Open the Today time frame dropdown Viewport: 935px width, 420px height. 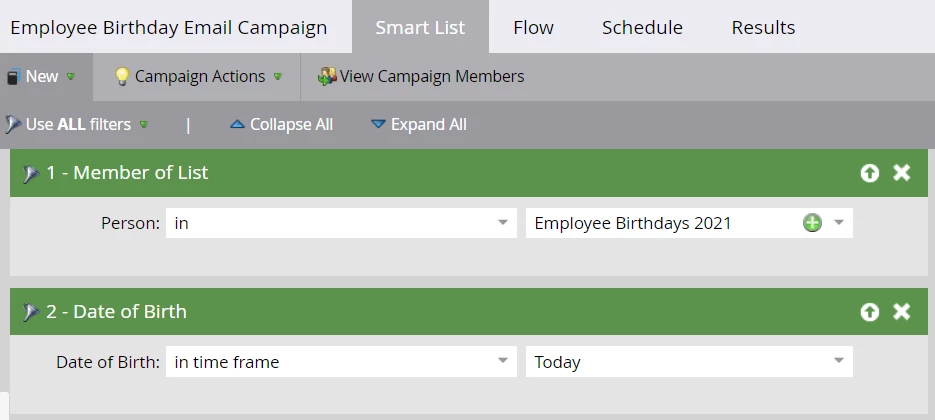839,362
